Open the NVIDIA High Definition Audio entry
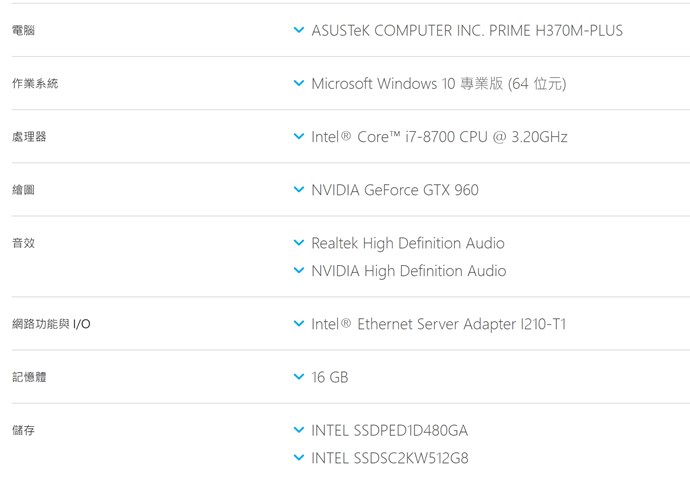This screenshot has width=690, height=483. (x=409, y=271)
